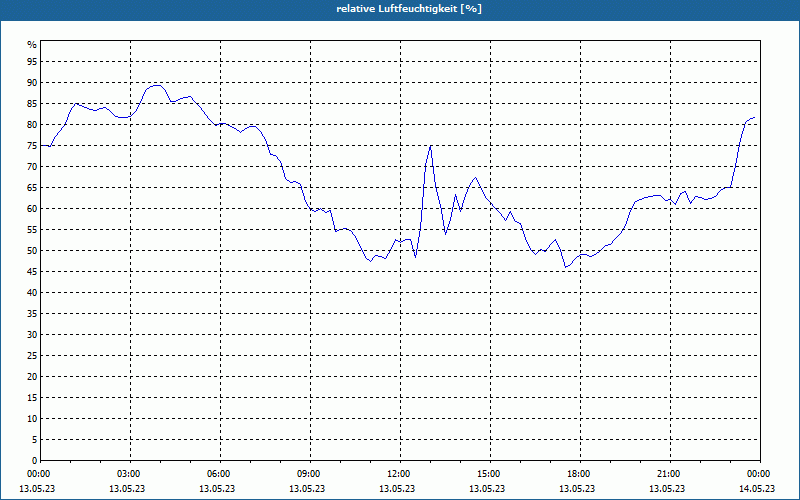Click the humidity peak near 75% at 13:00
The width and height of the screenshot is (800, 500).
pos(431,146)
